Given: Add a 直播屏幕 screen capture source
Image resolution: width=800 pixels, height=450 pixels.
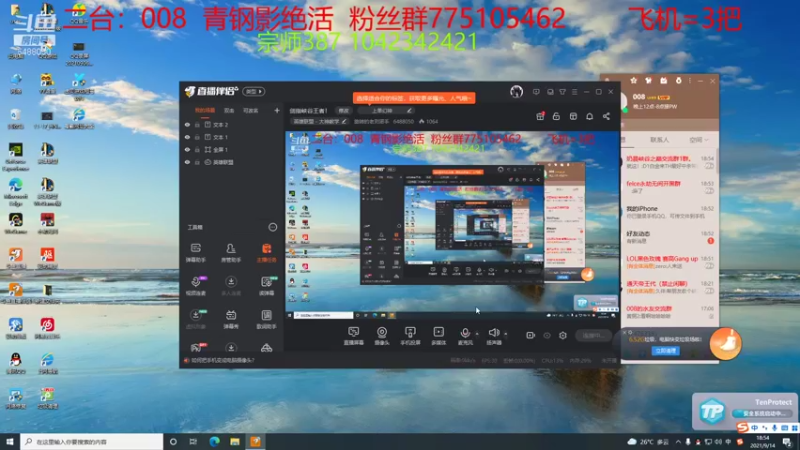Looking at the screenshot, I should coord(353,336).
